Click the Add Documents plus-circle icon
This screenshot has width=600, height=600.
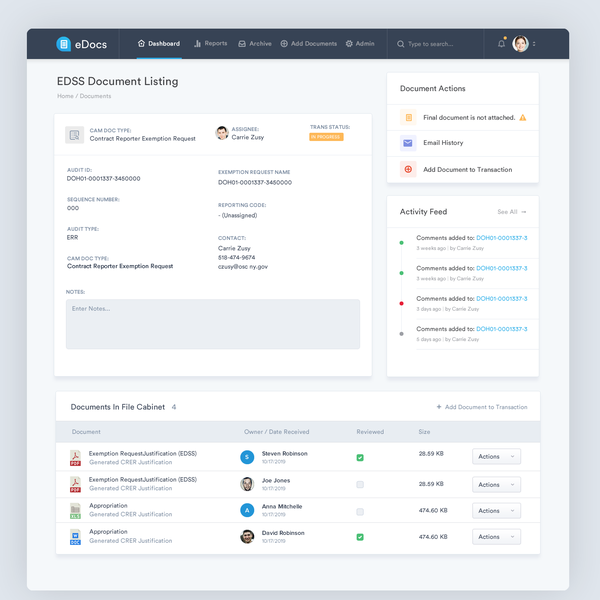pyautogui.click(x=284, y=44)
